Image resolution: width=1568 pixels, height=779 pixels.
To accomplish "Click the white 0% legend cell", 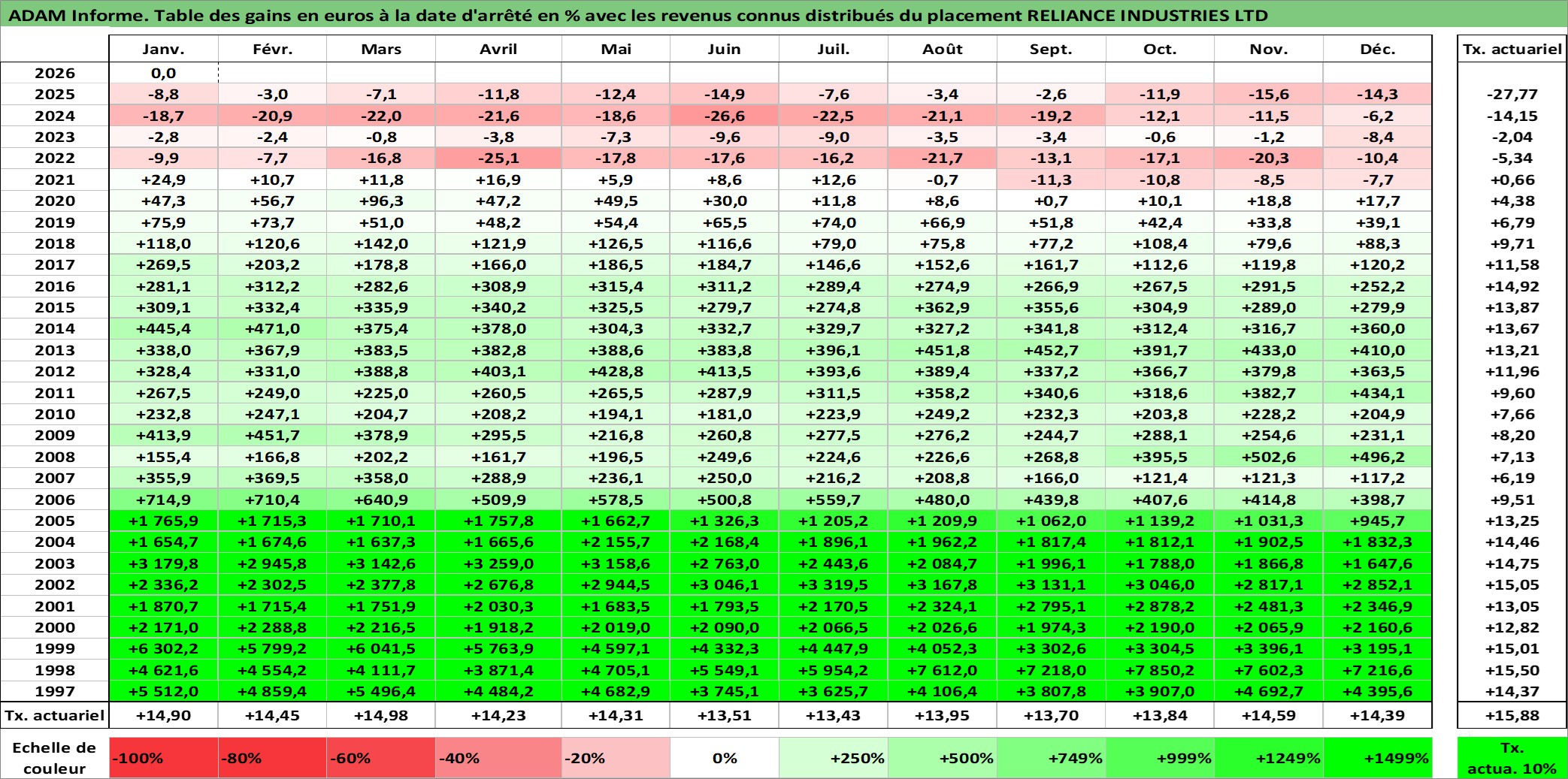I will 725,758.
